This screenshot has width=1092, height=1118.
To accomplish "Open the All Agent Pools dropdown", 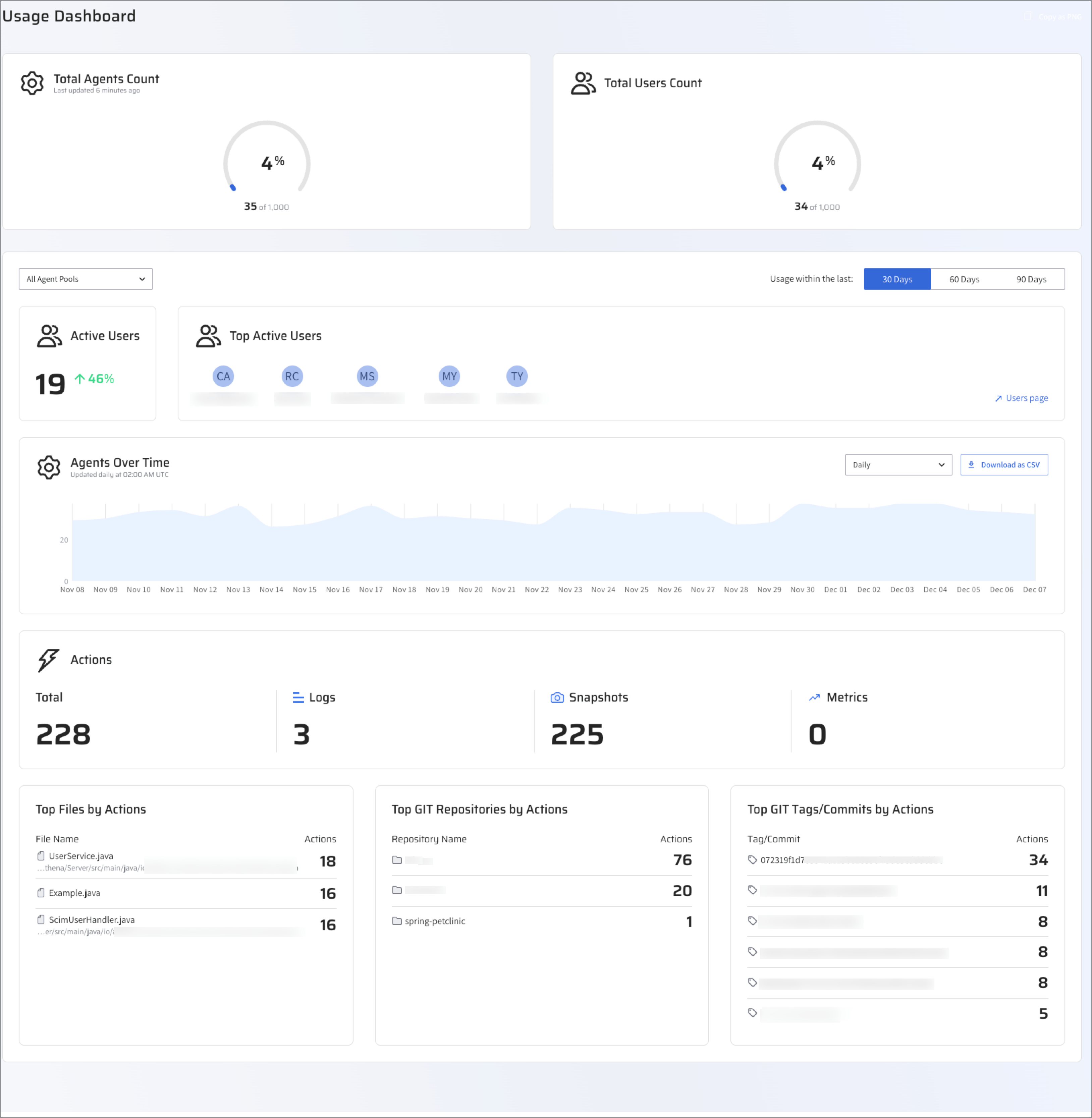I will tap(86, 279).
